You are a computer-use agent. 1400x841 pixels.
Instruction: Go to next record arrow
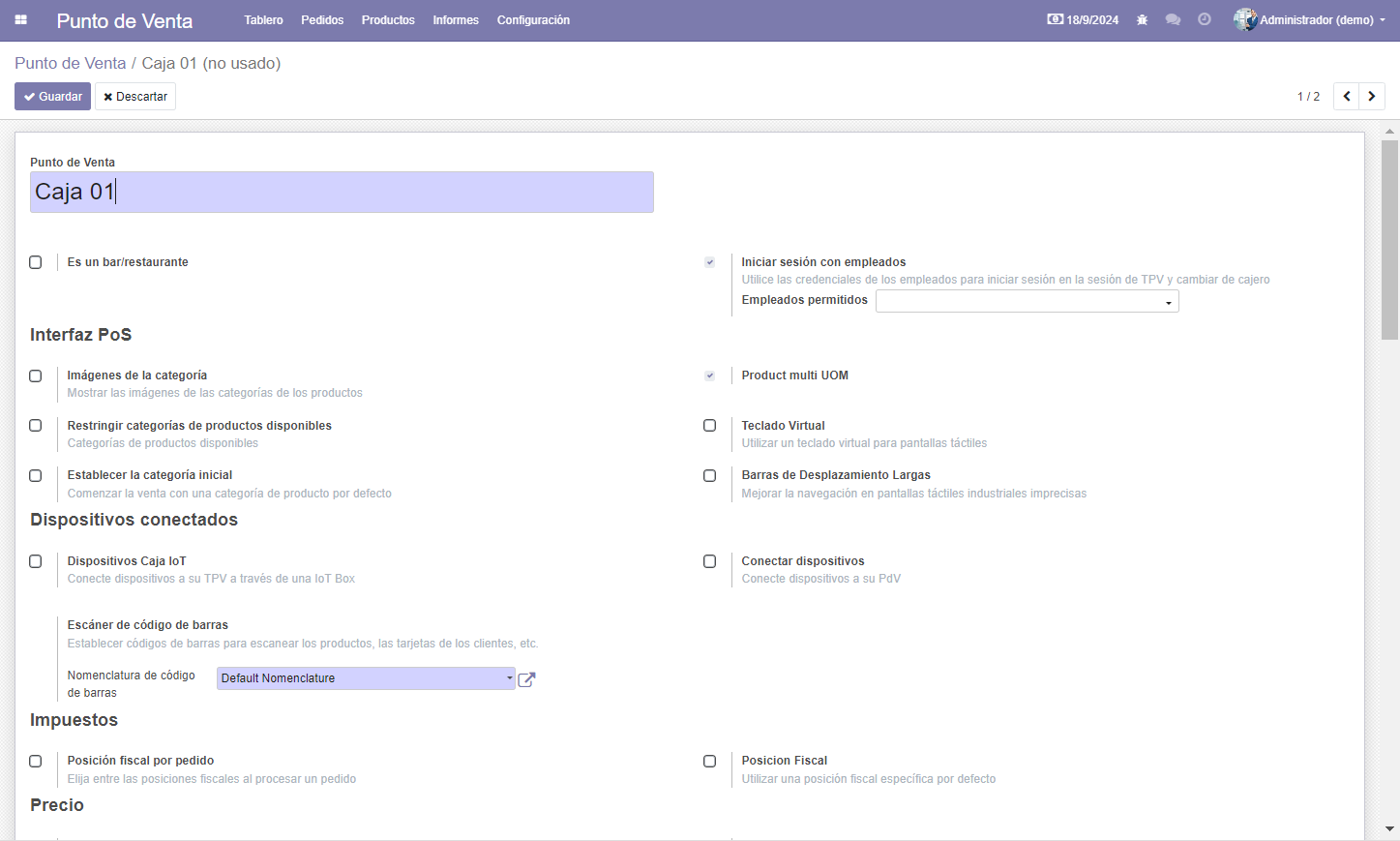(x=1372, y=97)
